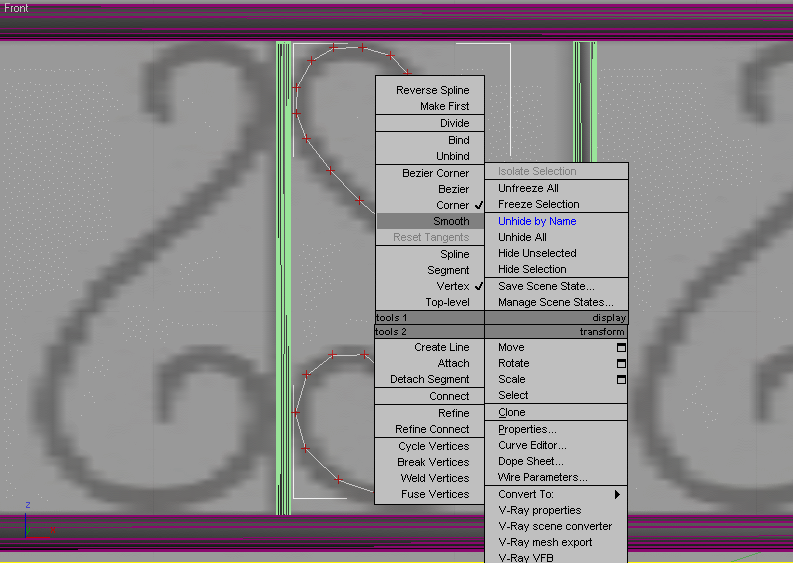Open Save Scene State dialog
This screenshot has height=563, width=793.
pyautogui.click(x=546, y=286)
